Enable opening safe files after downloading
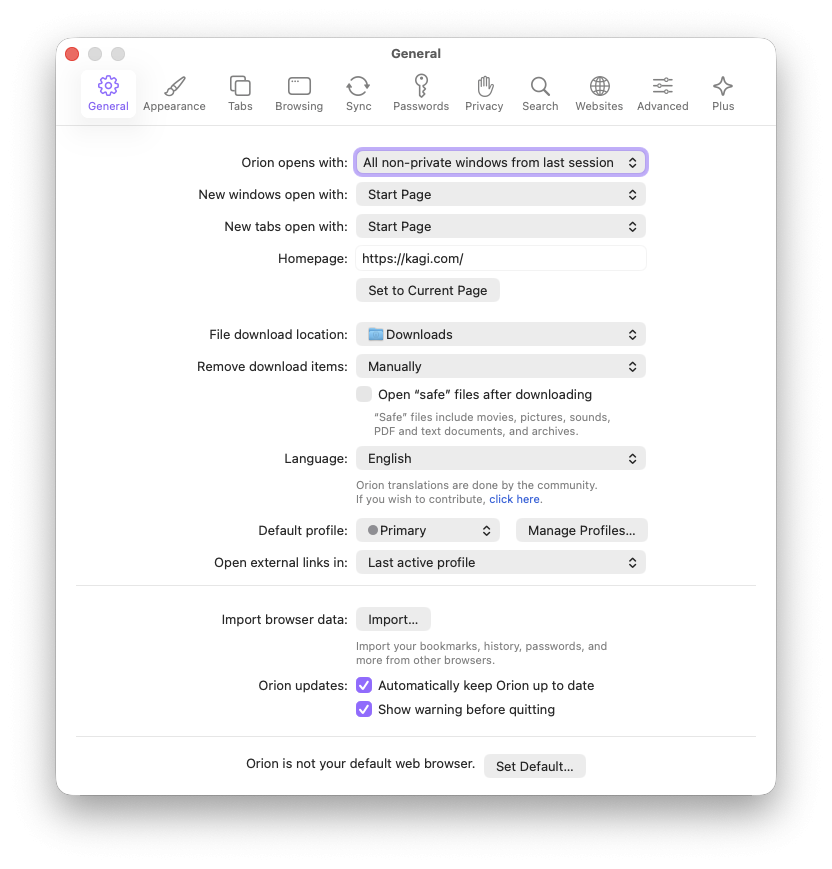The width and height of the screenshot is (832, 869). 364,394
